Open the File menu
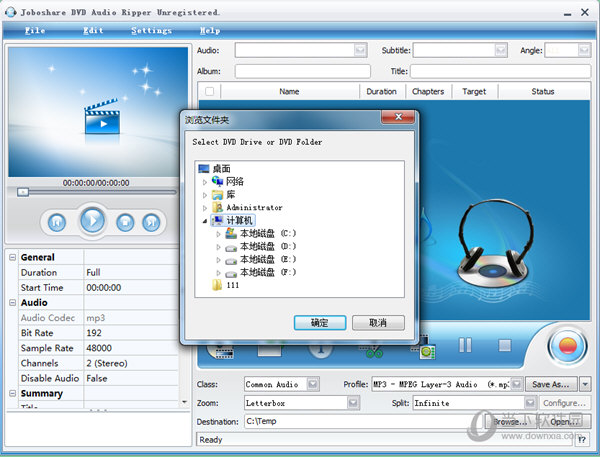 point(35,31)
